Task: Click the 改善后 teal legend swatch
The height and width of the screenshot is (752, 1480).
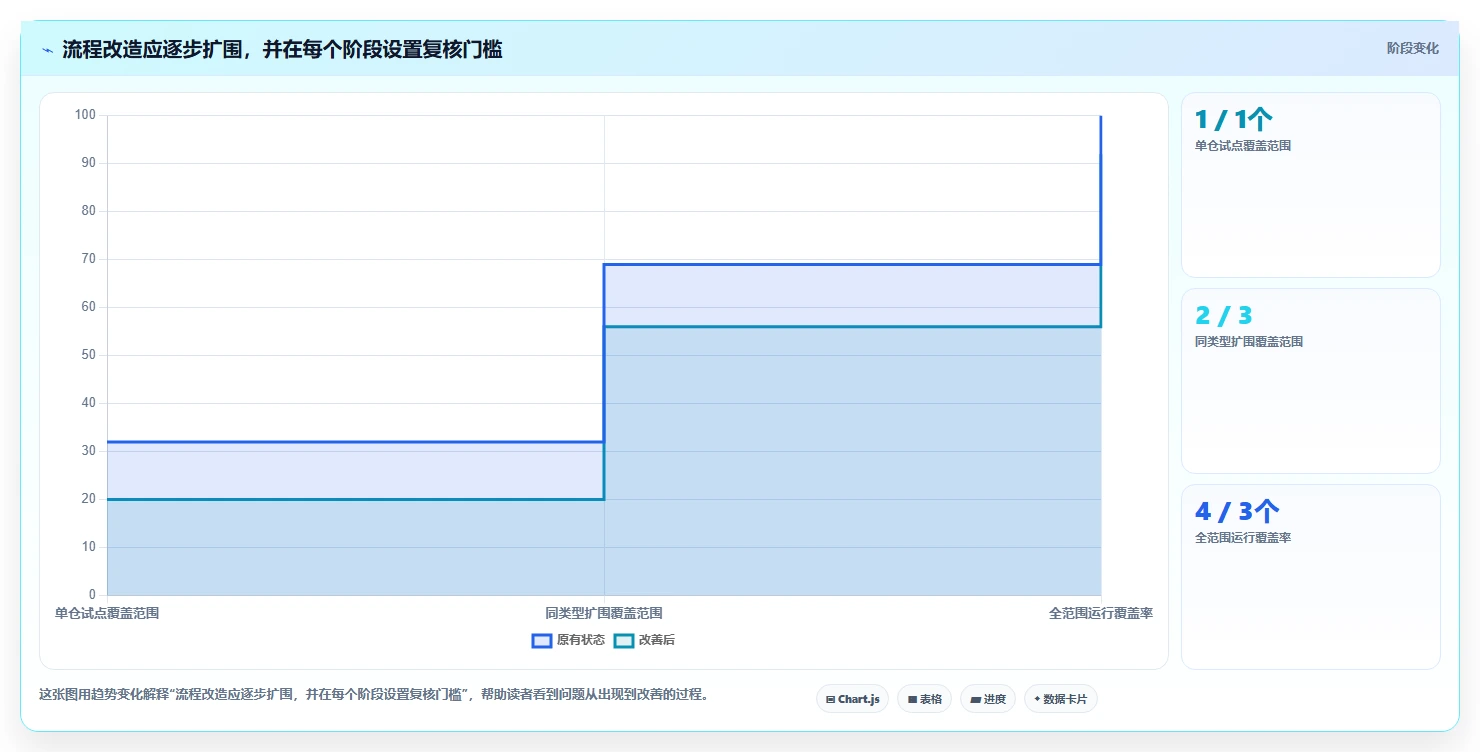Action: coord(624,640)
